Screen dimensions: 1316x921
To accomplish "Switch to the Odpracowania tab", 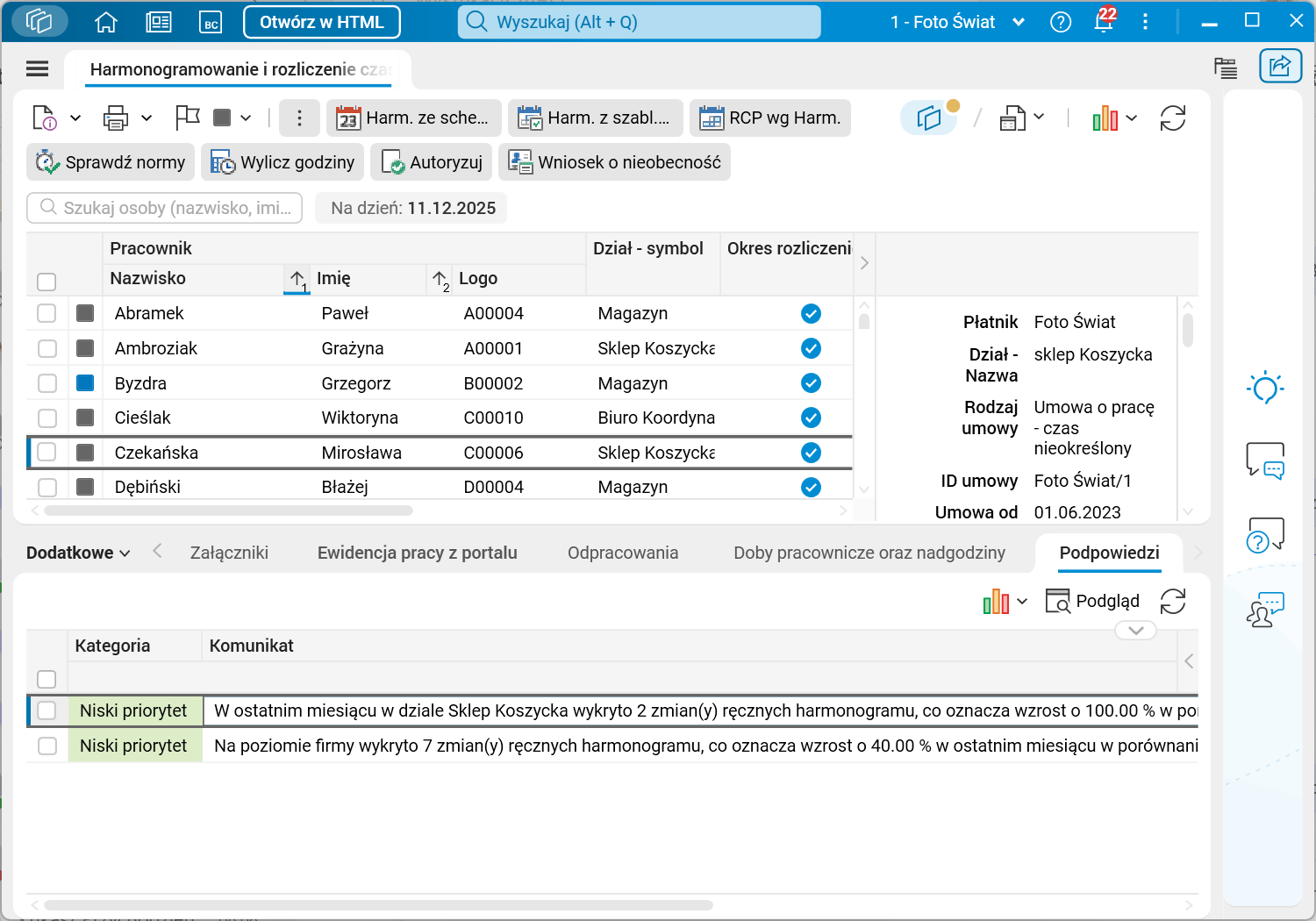I will pyautogui.click(x=623, y=553).
